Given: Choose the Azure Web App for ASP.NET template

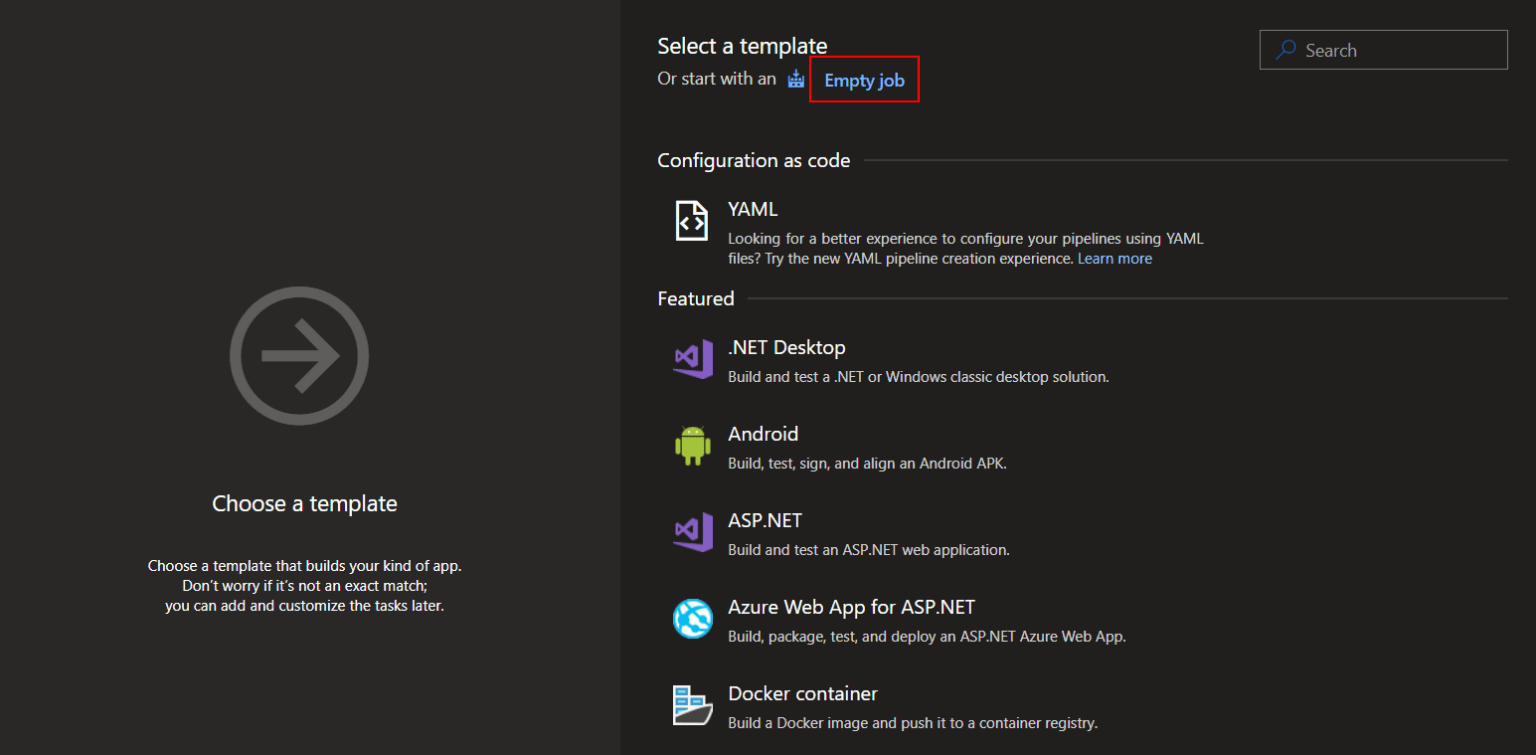Looking at the screenshot, I should tap(851, 607).
